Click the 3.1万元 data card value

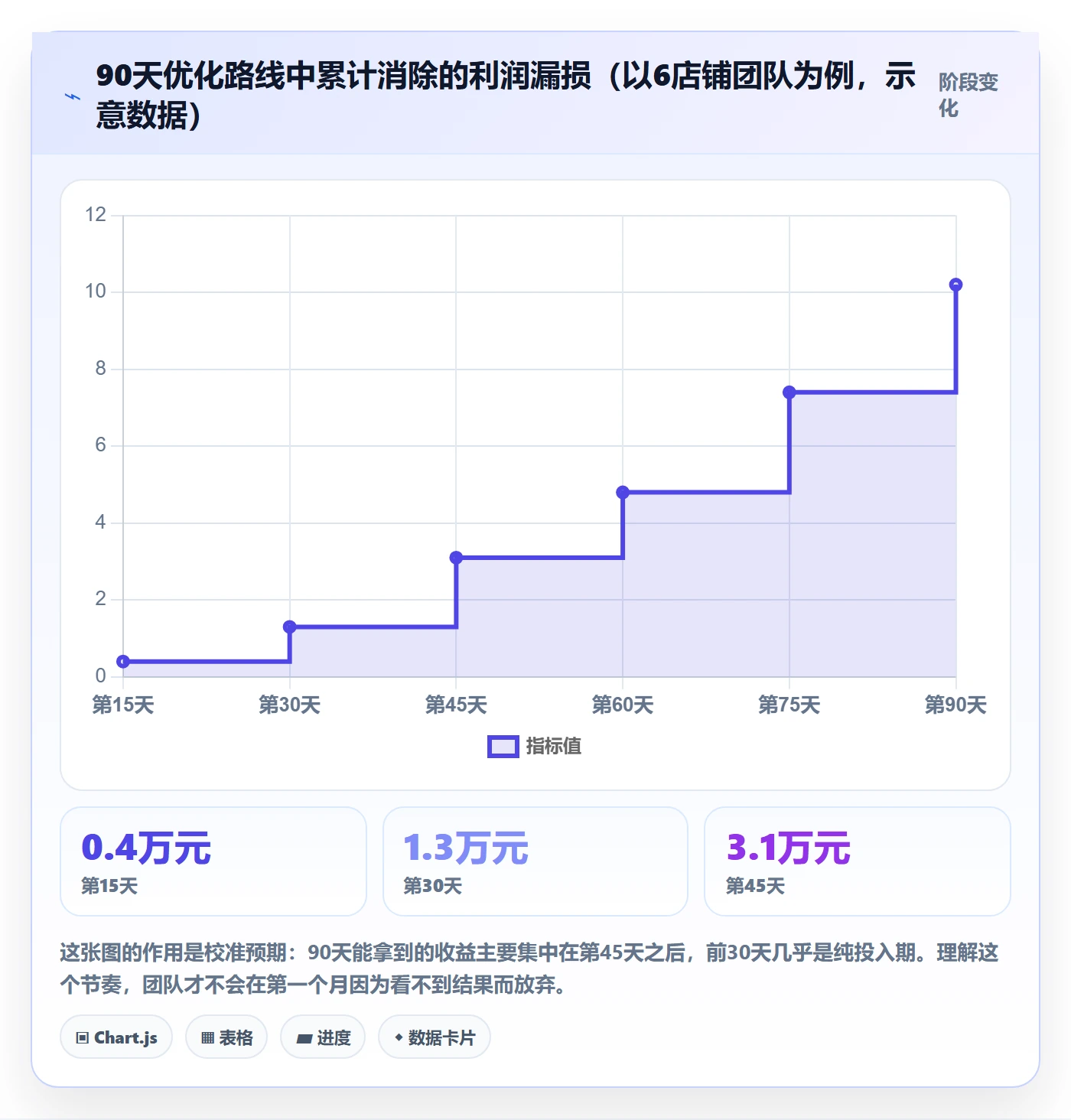(x=788, y=848)
